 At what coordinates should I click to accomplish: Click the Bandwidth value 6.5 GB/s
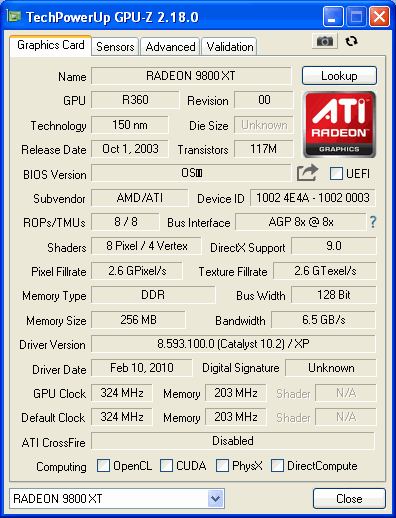[323, 320]
